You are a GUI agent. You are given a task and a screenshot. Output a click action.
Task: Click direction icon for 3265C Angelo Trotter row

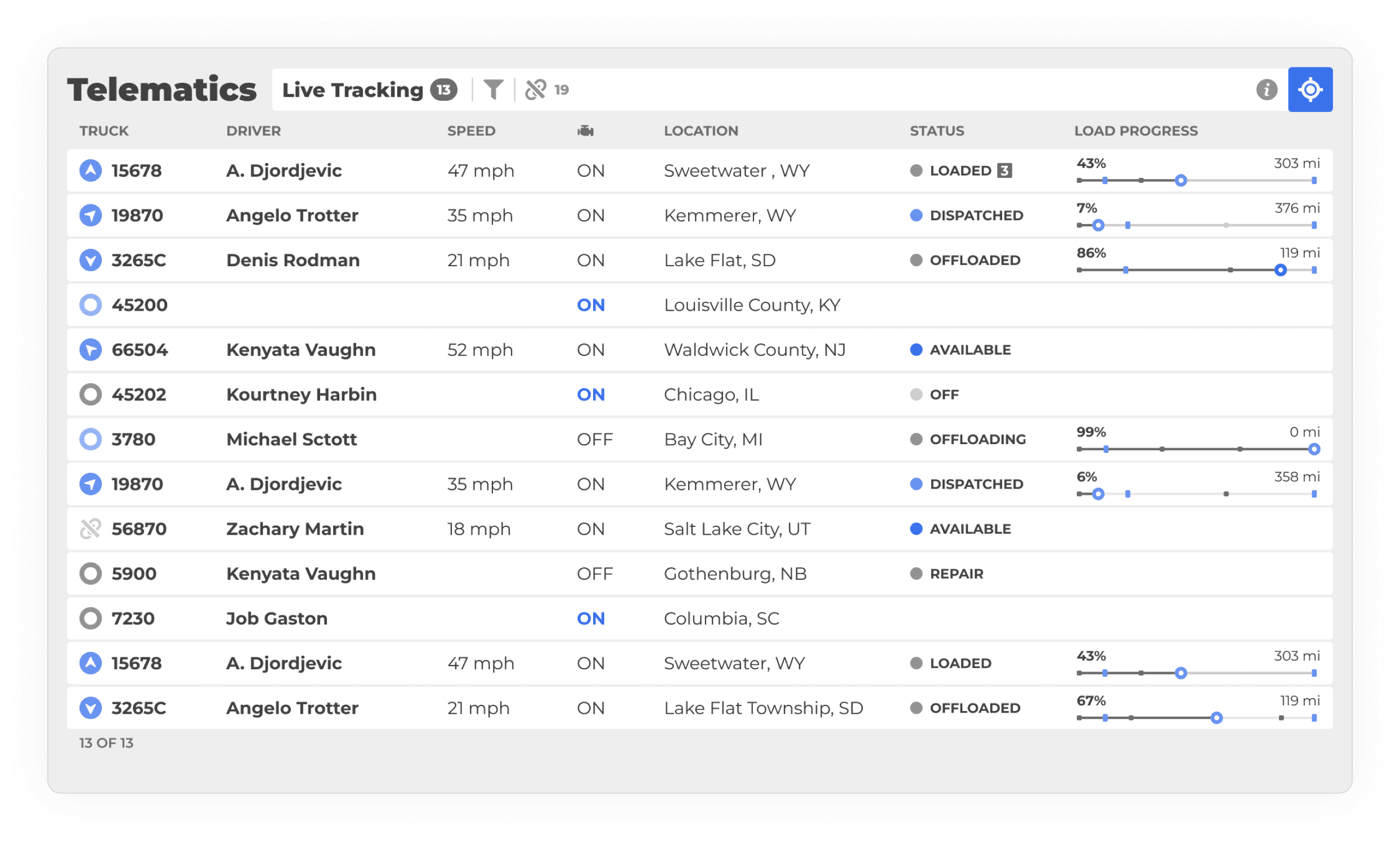pyautogui.click(x=91, y=708)
